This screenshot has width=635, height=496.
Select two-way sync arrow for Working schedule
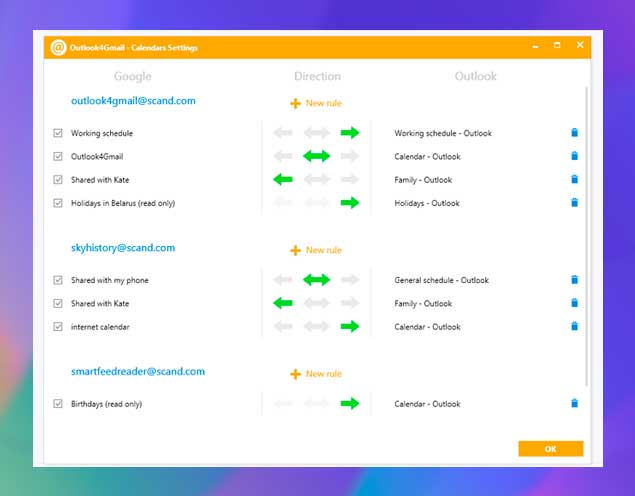click(x=316, y=132)
